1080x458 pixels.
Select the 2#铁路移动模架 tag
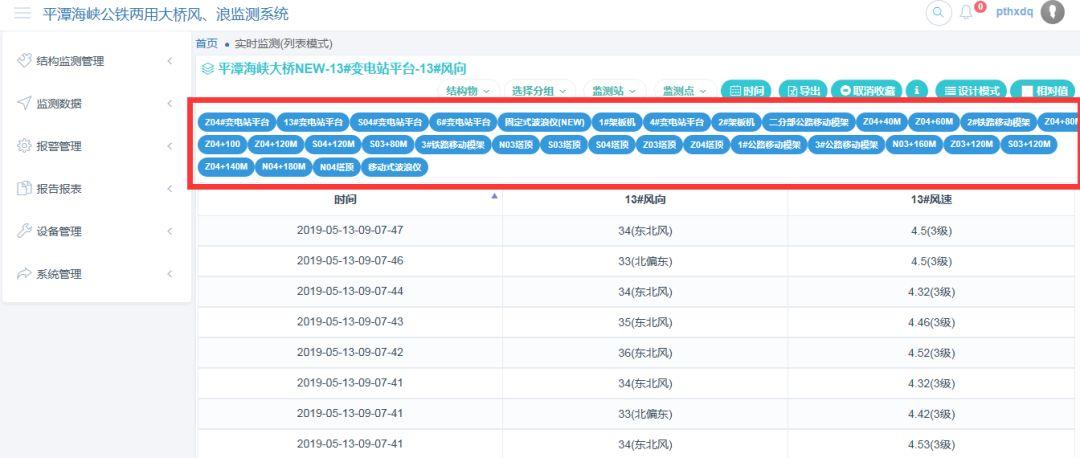(x=998, y=123)
